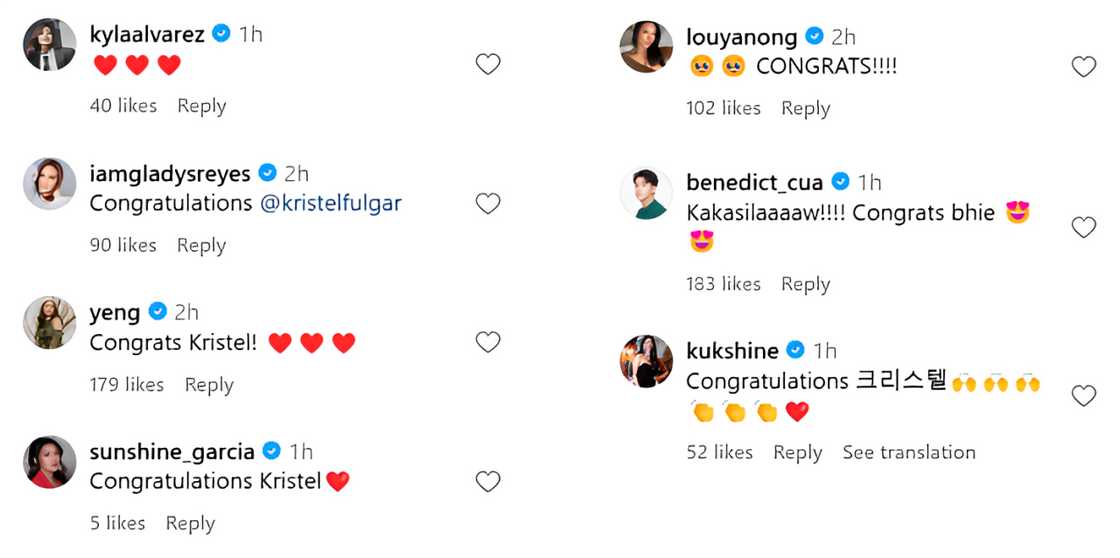This screenshot has height=558, width=1120.
Task: Reply to louyanong's comment
Action: pyautogui.click(x=805, y=108)
